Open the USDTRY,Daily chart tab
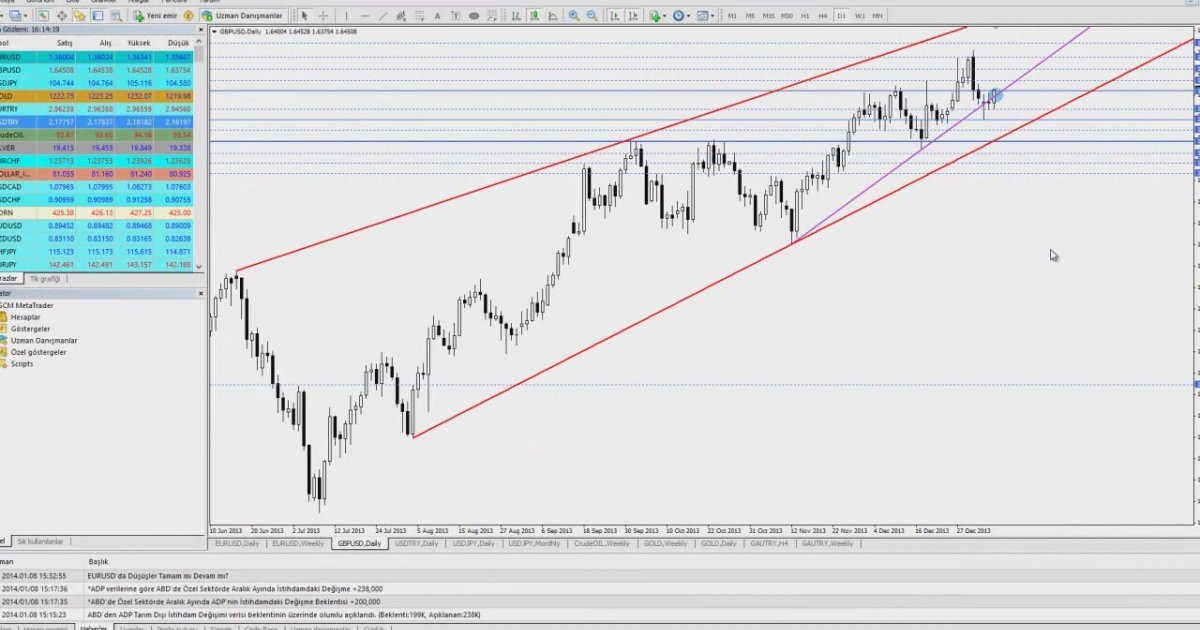This screenshot has width=1200, height=630. 418,543
